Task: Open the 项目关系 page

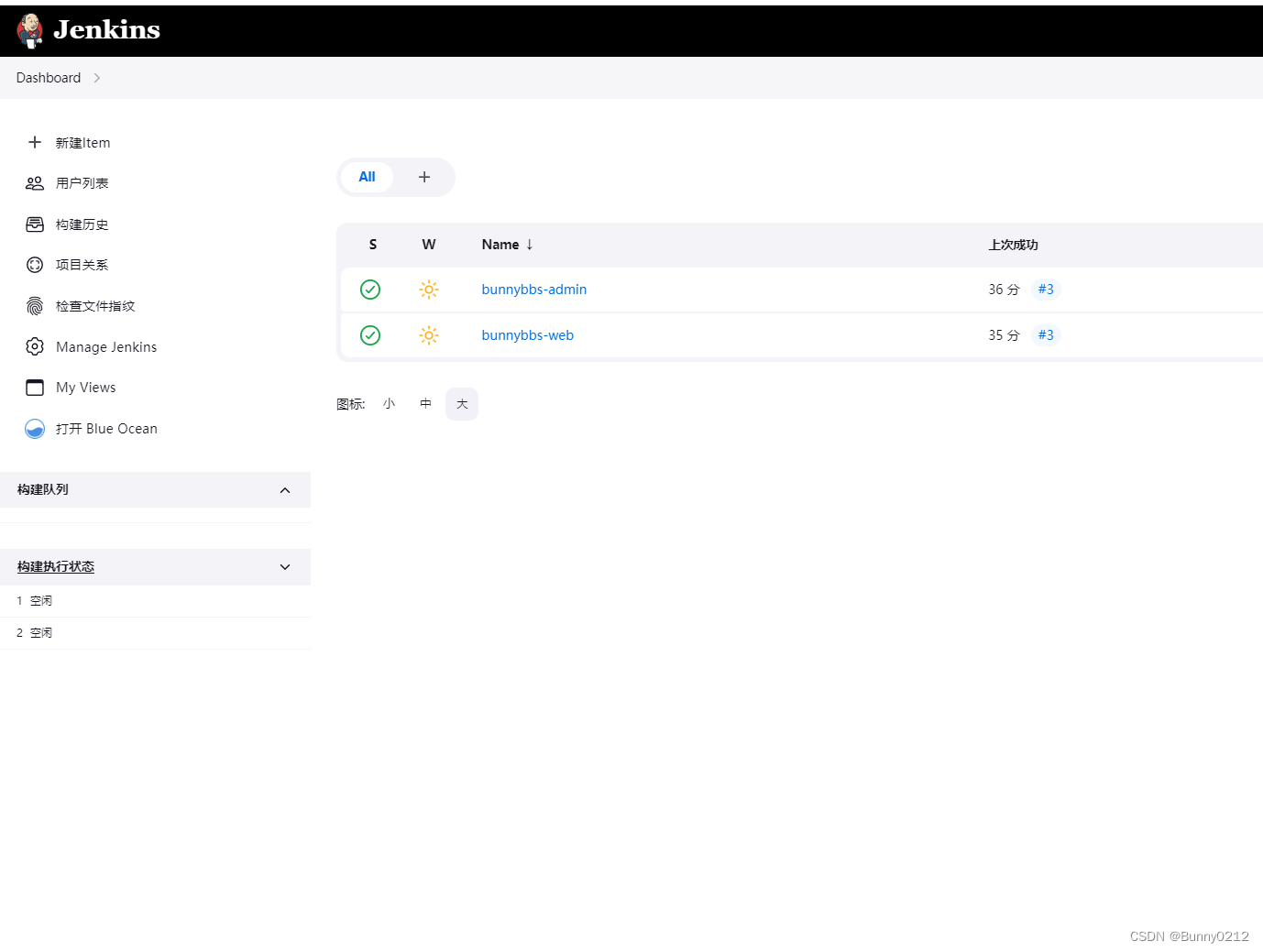Action: [82, 265]
